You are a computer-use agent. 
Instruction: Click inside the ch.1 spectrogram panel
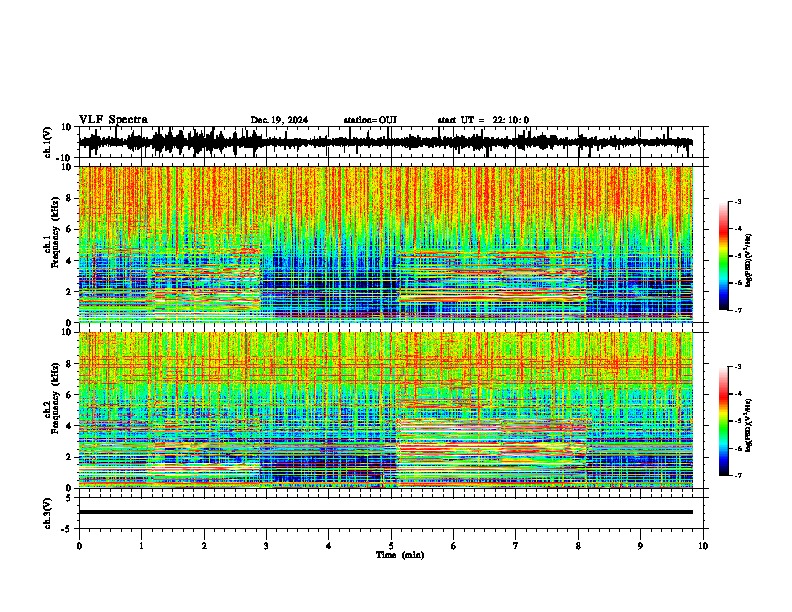[x=385, y=244]
